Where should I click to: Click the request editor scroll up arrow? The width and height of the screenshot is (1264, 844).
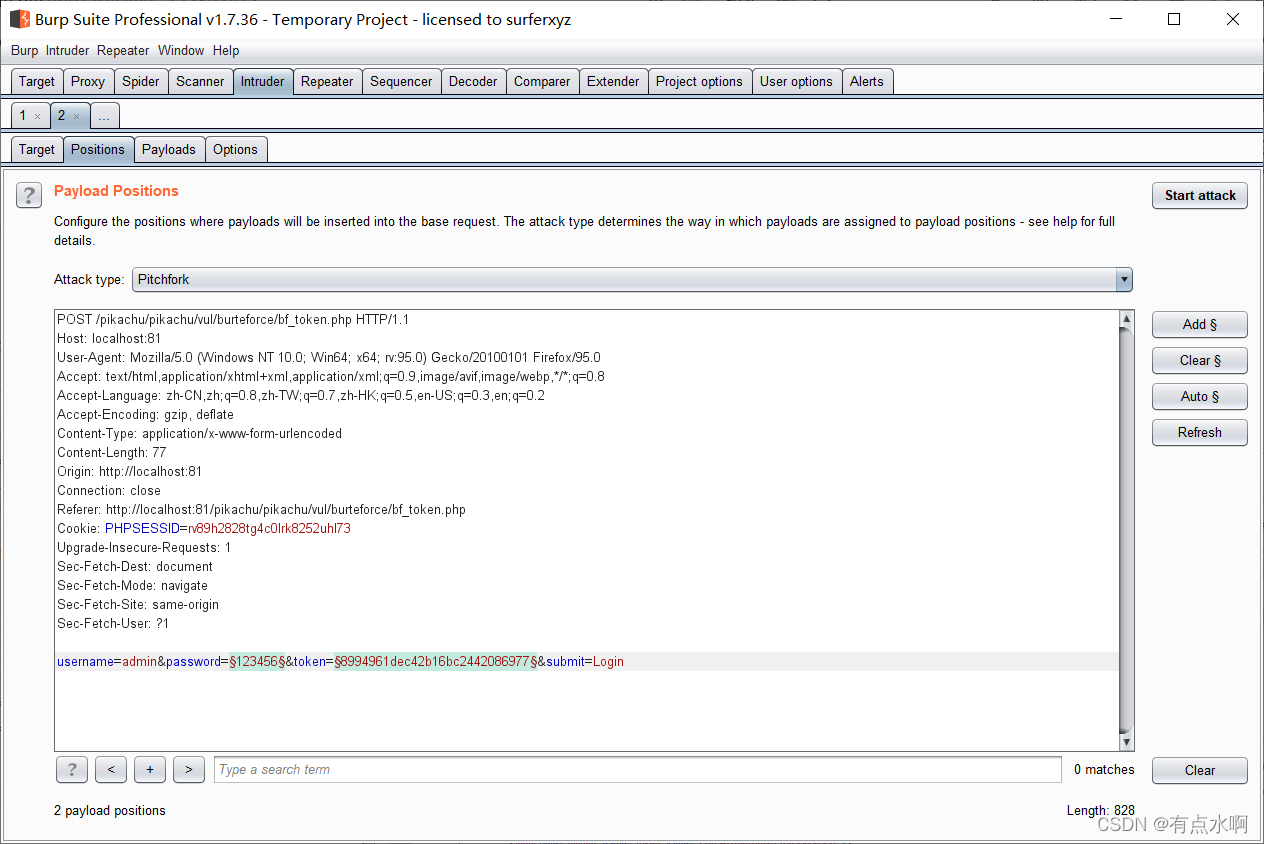[1127, 320]
